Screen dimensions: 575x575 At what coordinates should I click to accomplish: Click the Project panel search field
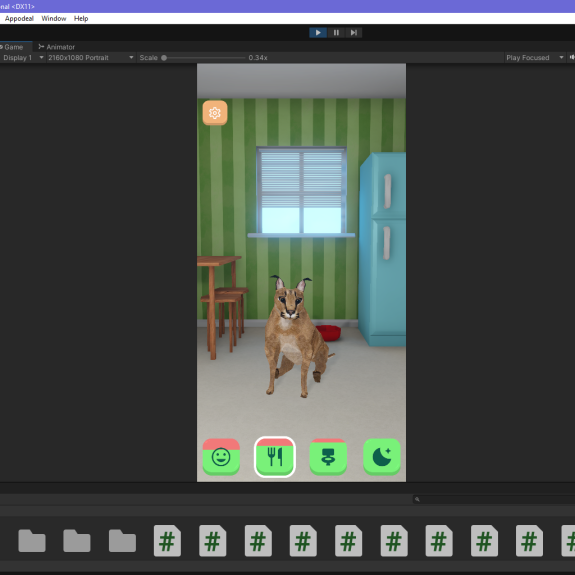[494, 499]
